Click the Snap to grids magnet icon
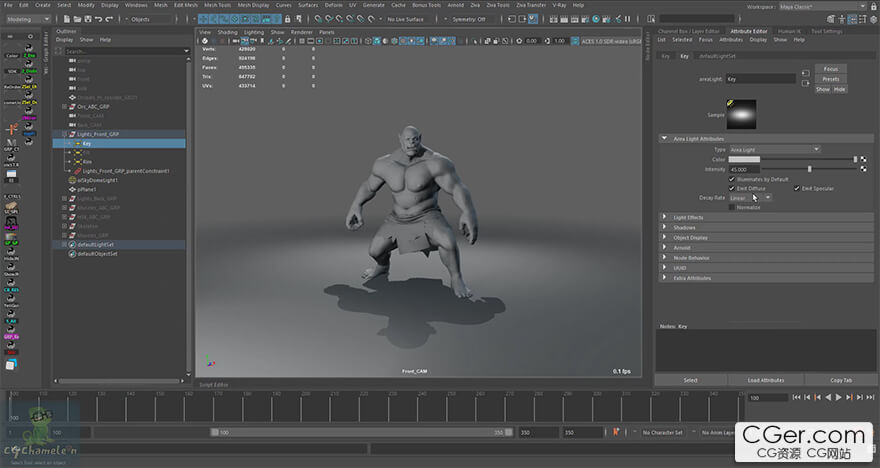This screenshot has width=880, height=468. point(318,19)
